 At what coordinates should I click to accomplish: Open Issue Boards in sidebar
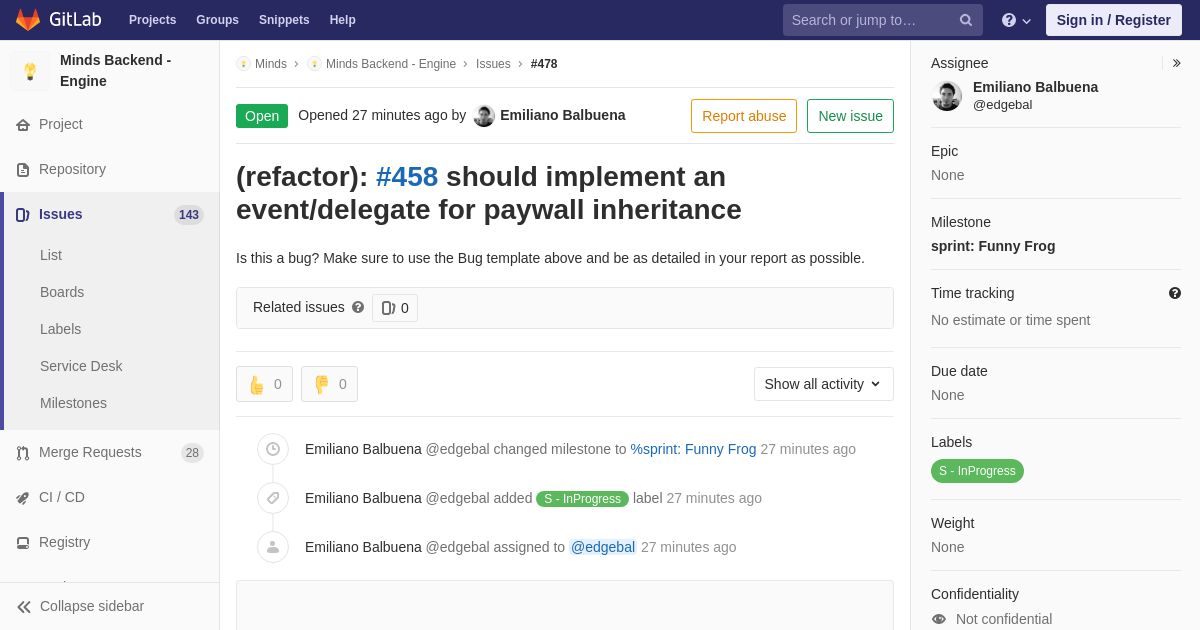point(62,292)
